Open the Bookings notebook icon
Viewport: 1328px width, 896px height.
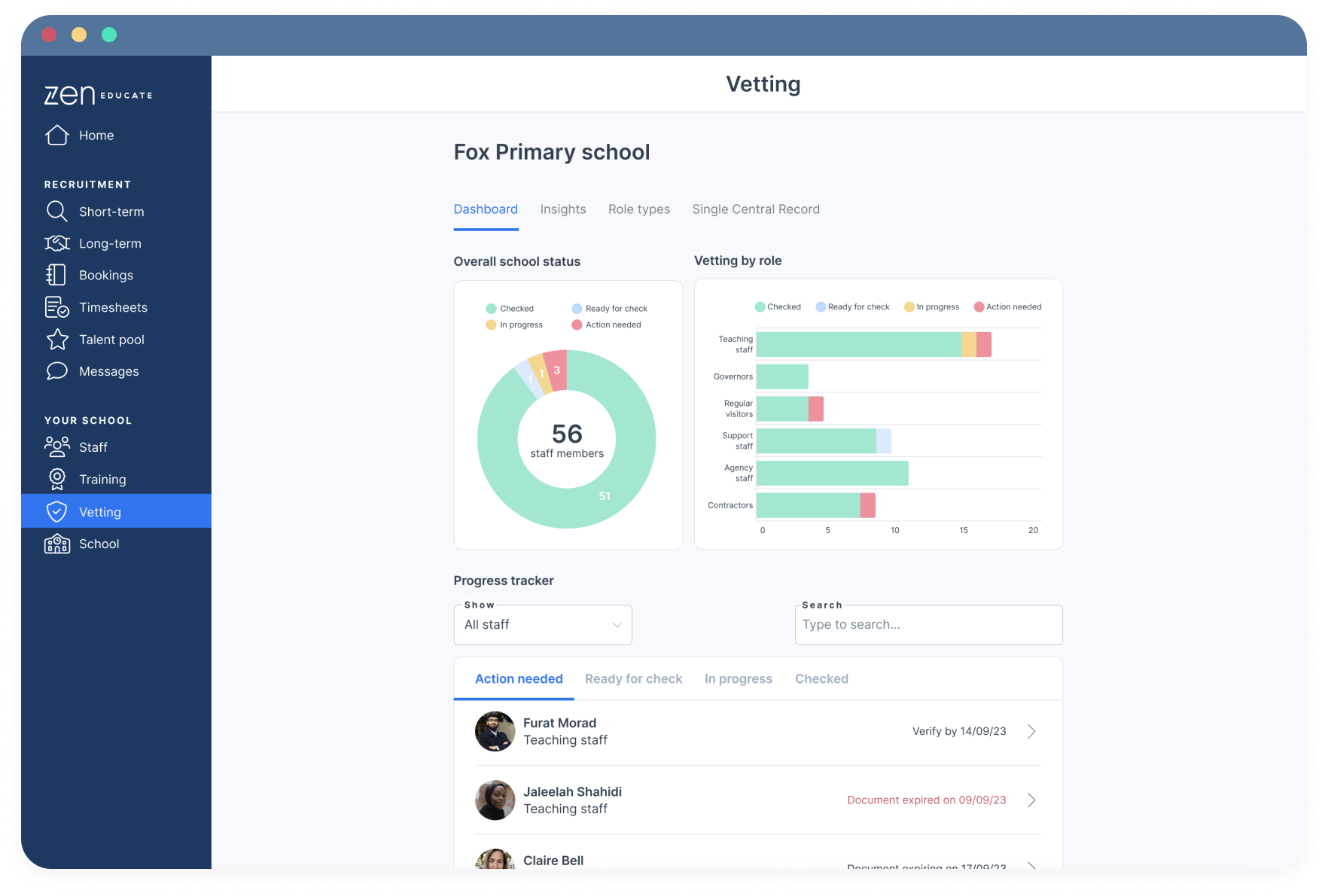coord(57,276)
